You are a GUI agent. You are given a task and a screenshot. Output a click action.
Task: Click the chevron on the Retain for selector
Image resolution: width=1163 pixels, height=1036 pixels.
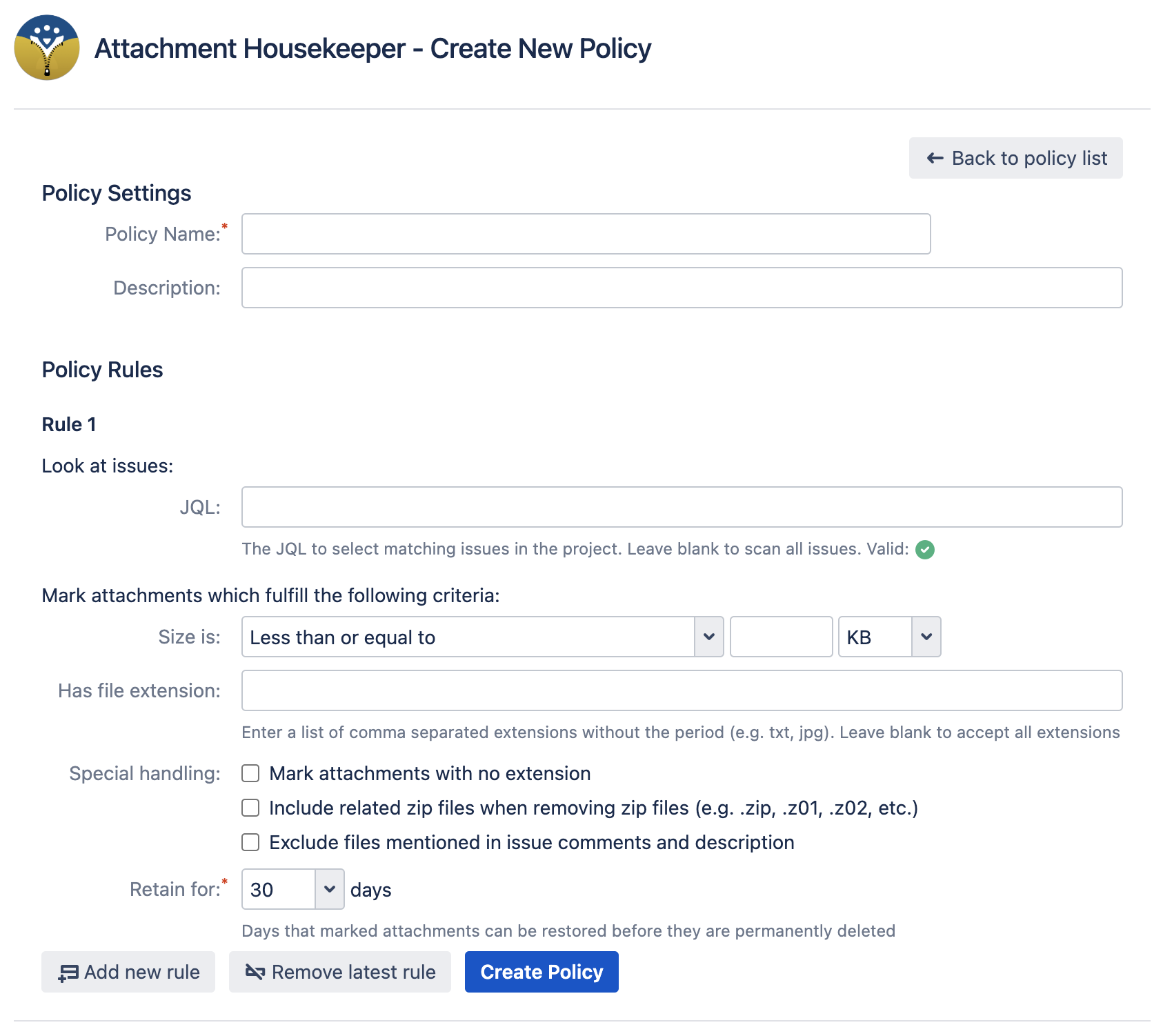(x=330, y=890)
